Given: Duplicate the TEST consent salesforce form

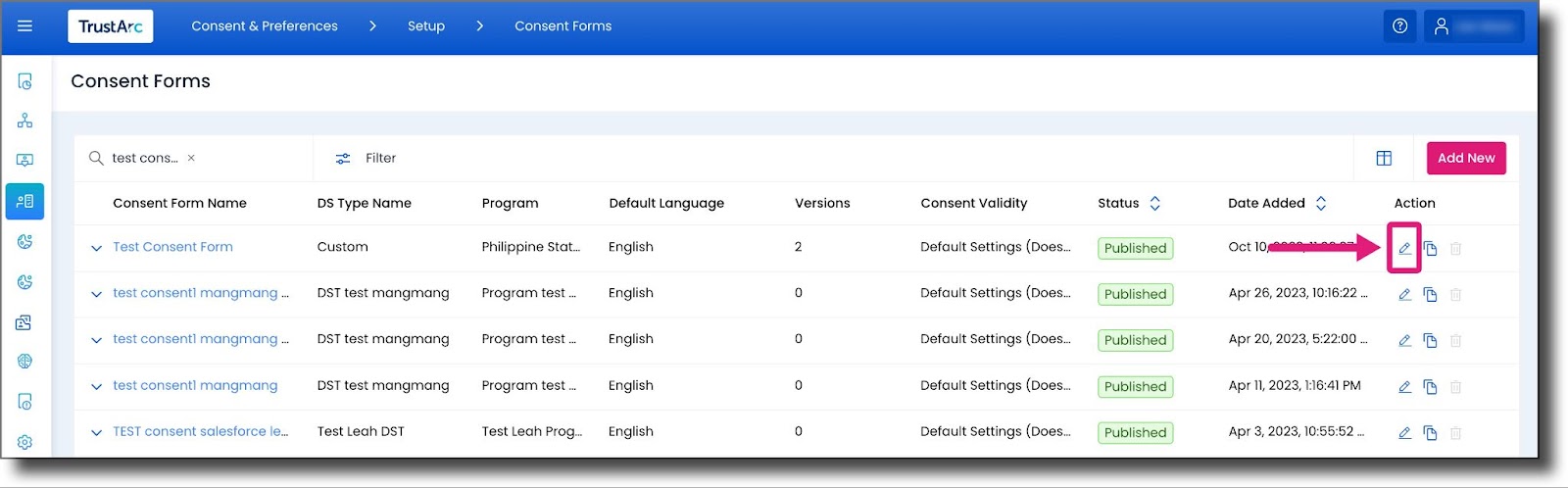Looking at the screenshot, I should pyautogui.click(x=1430, y=432).
